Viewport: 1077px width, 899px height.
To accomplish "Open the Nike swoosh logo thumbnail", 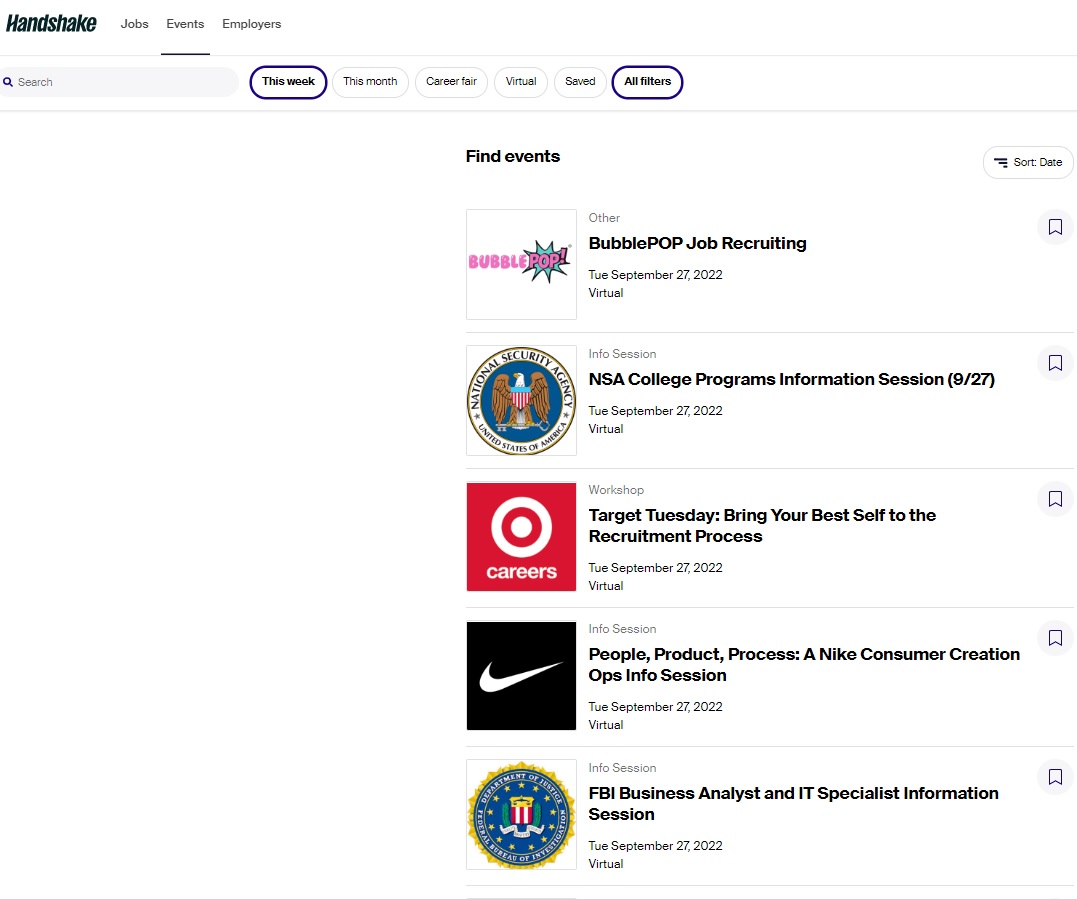I will pos(521,676).
